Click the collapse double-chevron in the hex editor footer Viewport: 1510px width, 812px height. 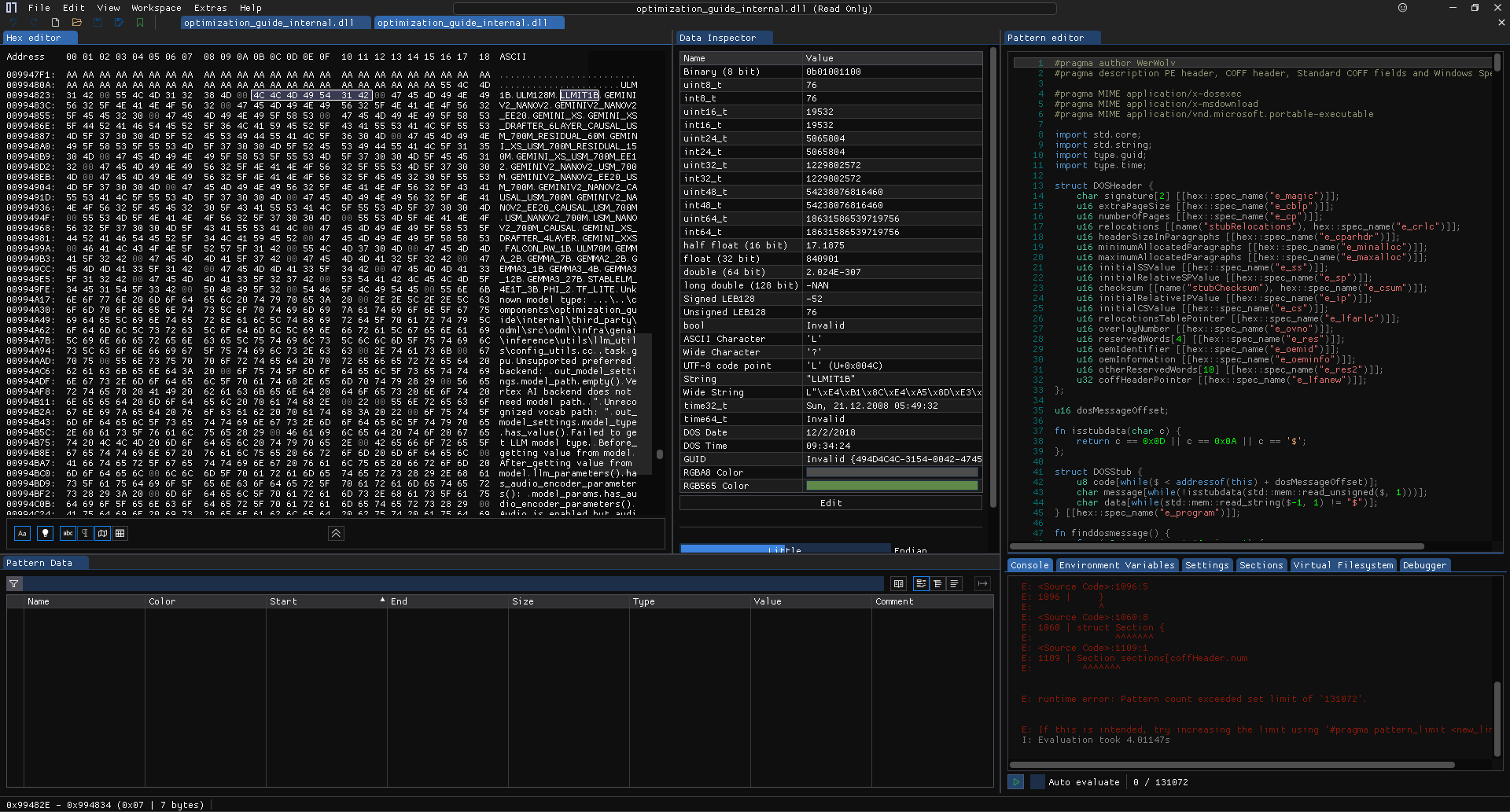click(x=336, y=534)
